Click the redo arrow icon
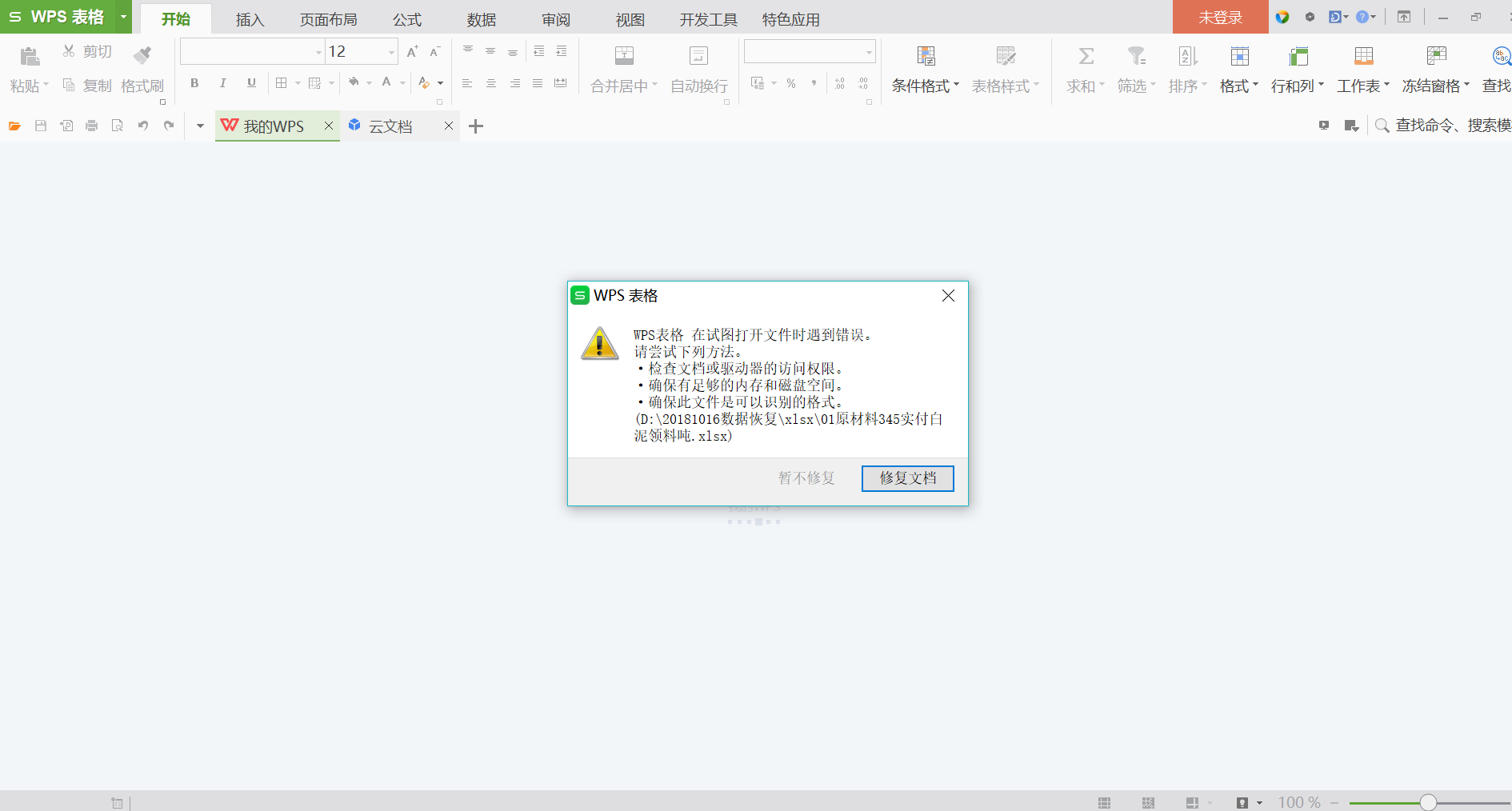 coord(169,126)
